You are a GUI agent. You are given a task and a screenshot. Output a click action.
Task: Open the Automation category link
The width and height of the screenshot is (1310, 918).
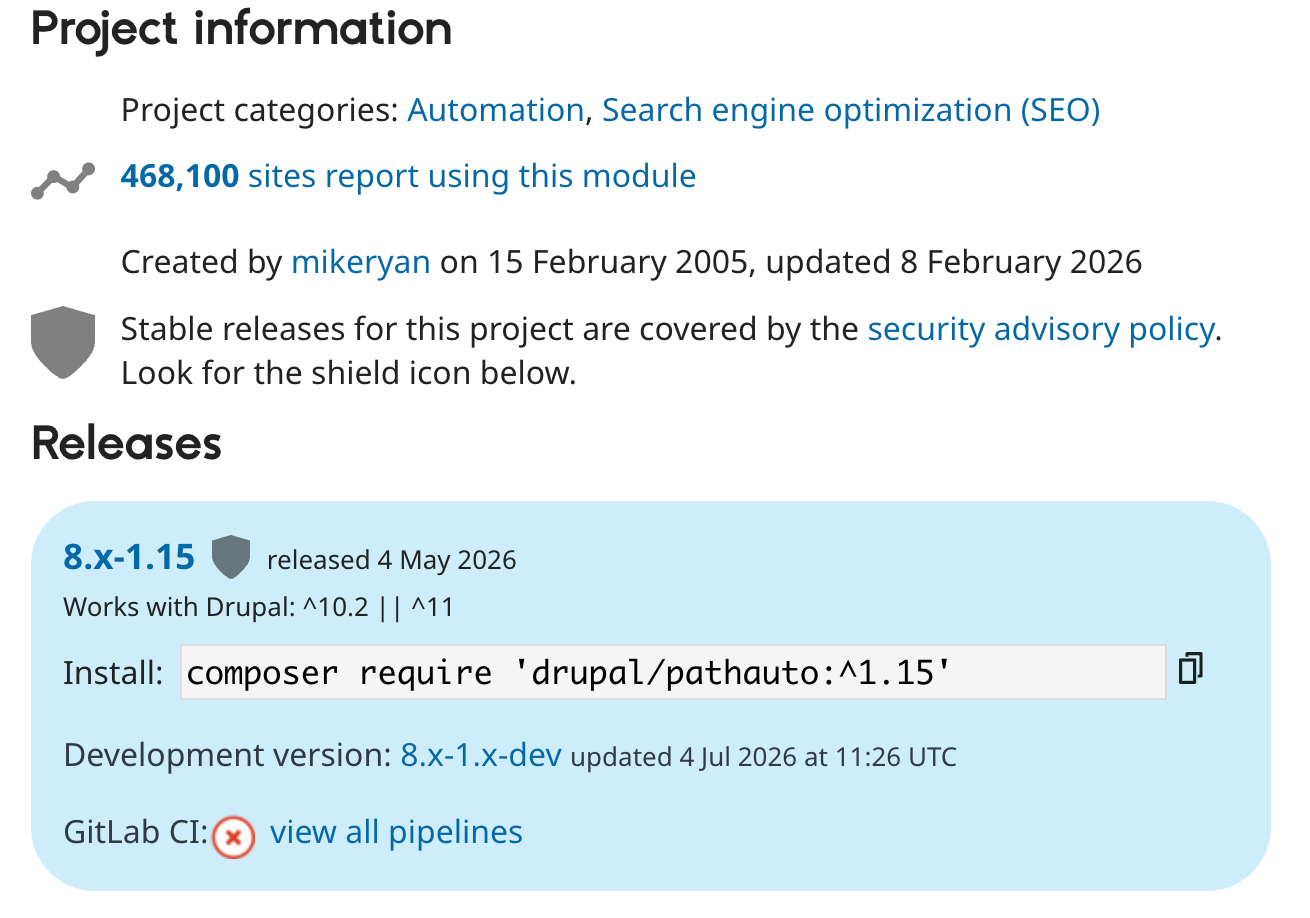[496, 109]
